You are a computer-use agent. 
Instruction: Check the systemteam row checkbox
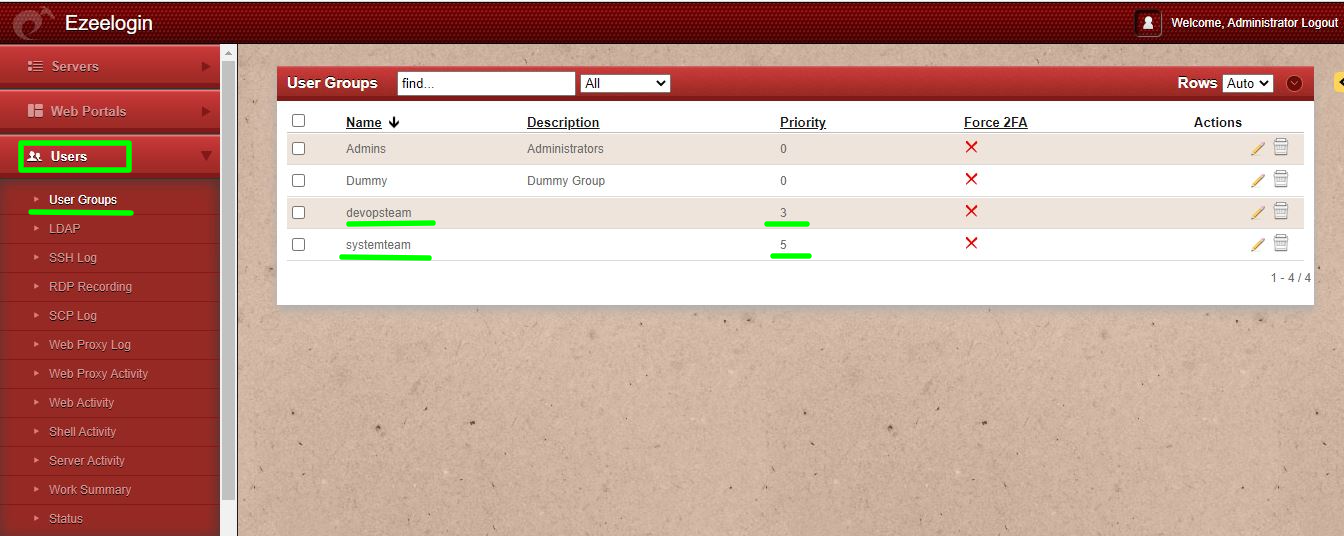[298, 244]
